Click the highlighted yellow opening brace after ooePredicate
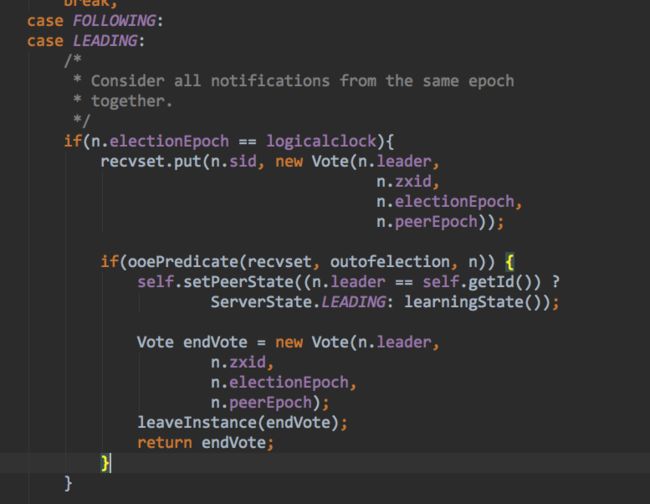The height and width of the screenshot is (504, 650). (510, 262)
